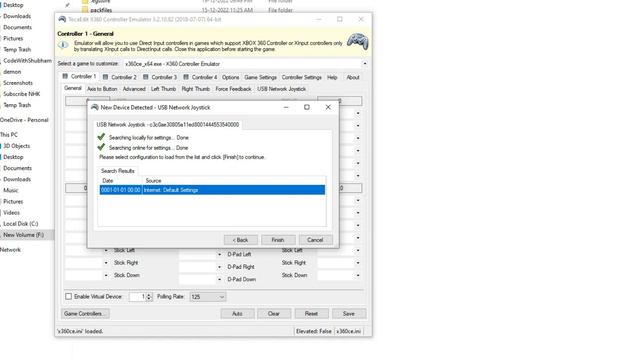Viewport: 640px width, 360px height.
Task: Select the Force Feedback sub-tab
Action: [233, 89]
